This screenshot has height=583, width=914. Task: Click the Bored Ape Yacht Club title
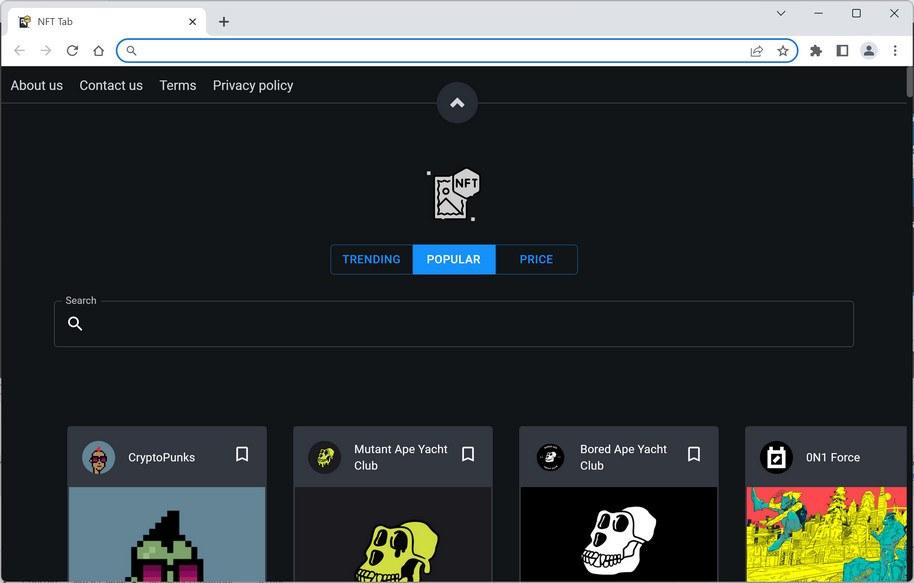(623, 458)
